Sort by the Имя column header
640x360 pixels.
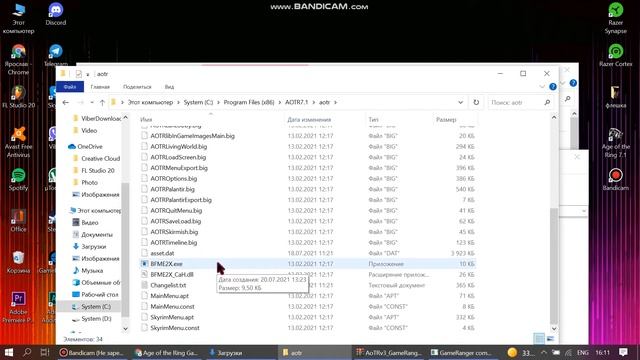point(146,120)
